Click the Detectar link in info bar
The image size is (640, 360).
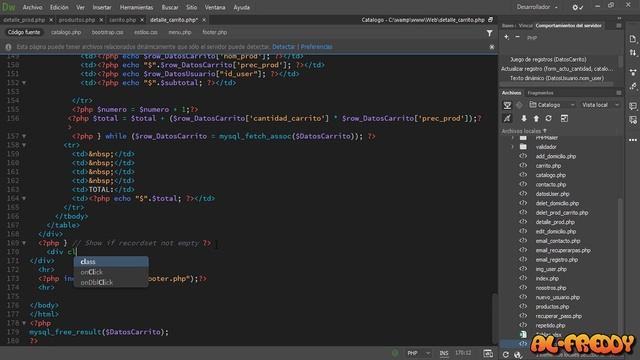point(284,47)
